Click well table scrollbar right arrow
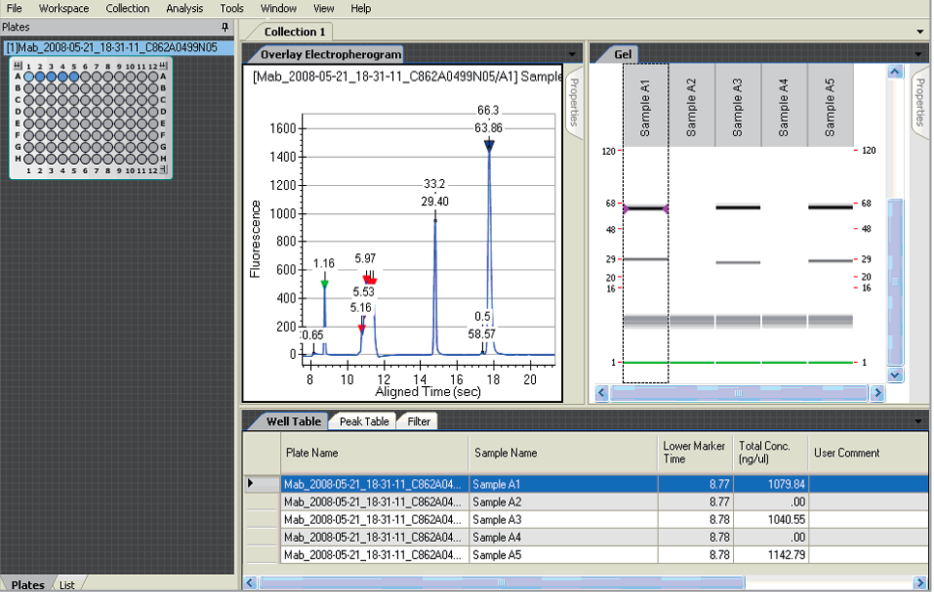Image resolution: width=934 pixels, height=594 pixels. click(x=920, y=582)
